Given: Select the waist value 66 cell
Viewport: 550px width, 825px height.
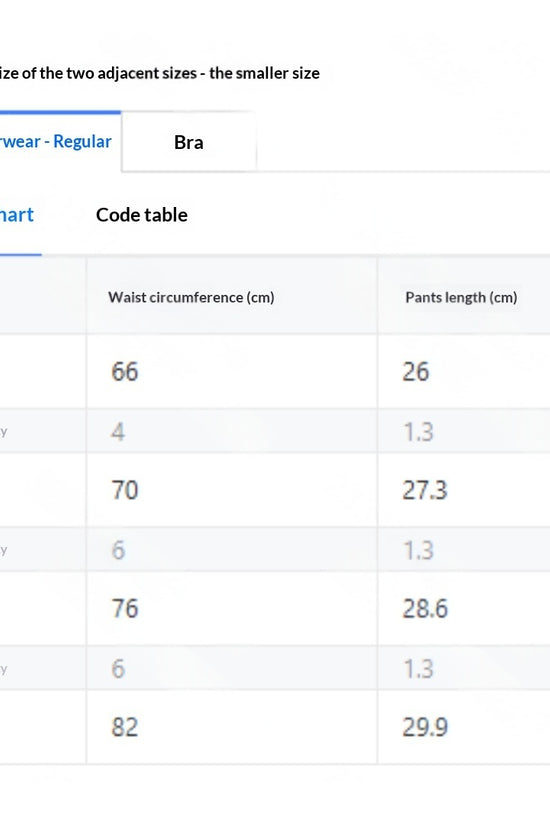Looking at the screenshot, I should tap(232, 371).
